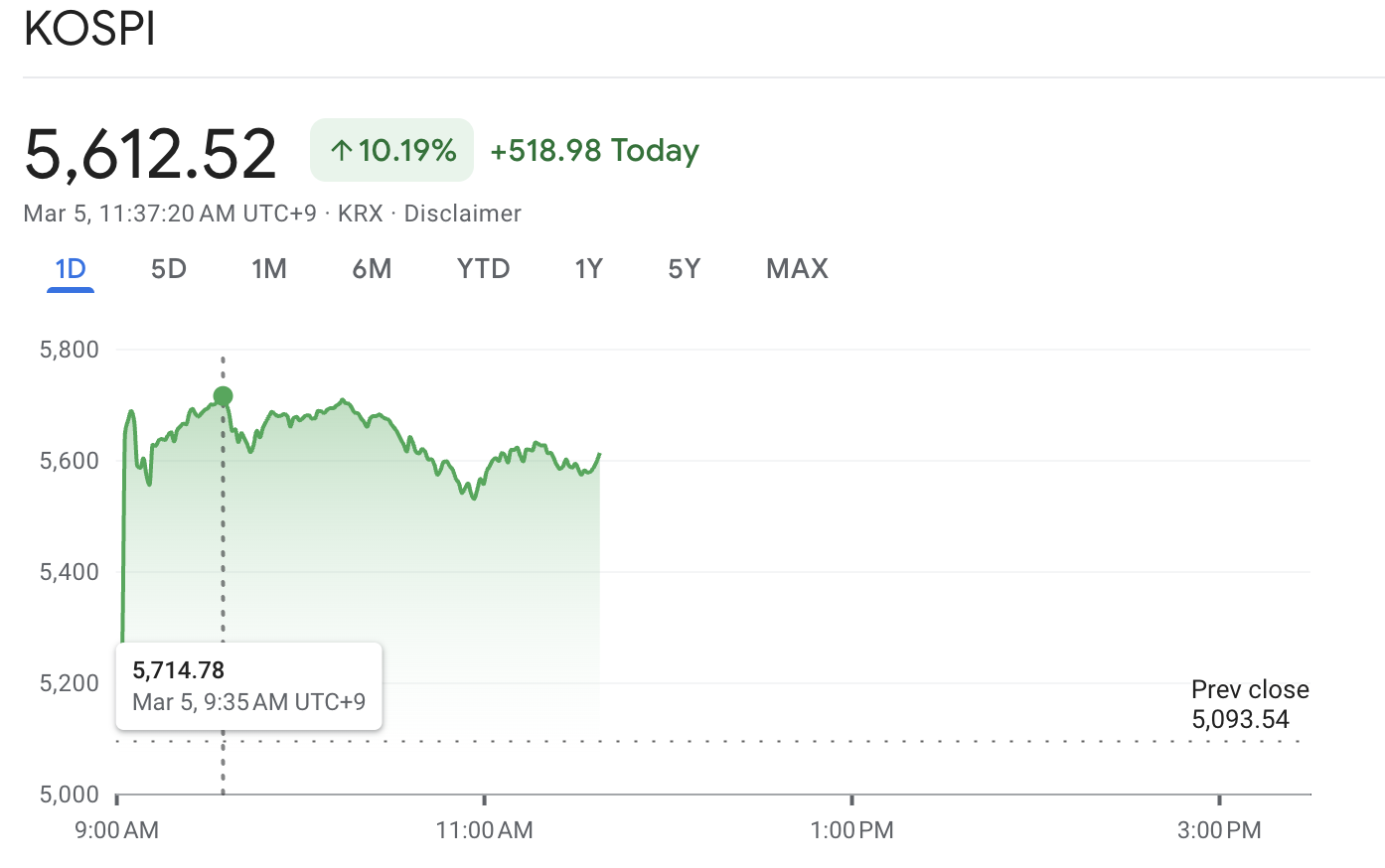Open the KRX Disclaimer link
The width and height of the screenshot is (1385, 868).
click(462, 213)
